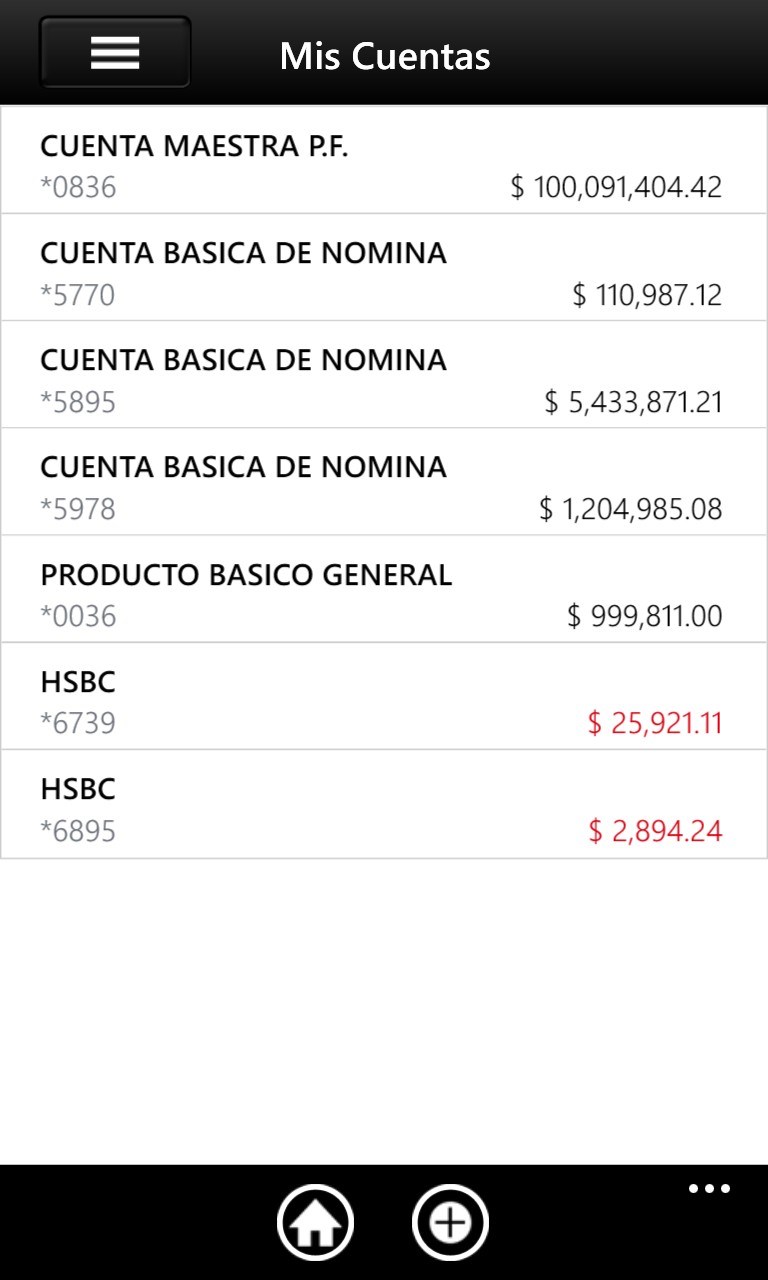This screenshot has height=1280, width=768.
Task: Click the $ 100,091,404.42 balance
Action: pyautogui.click(x=616, y=187)
